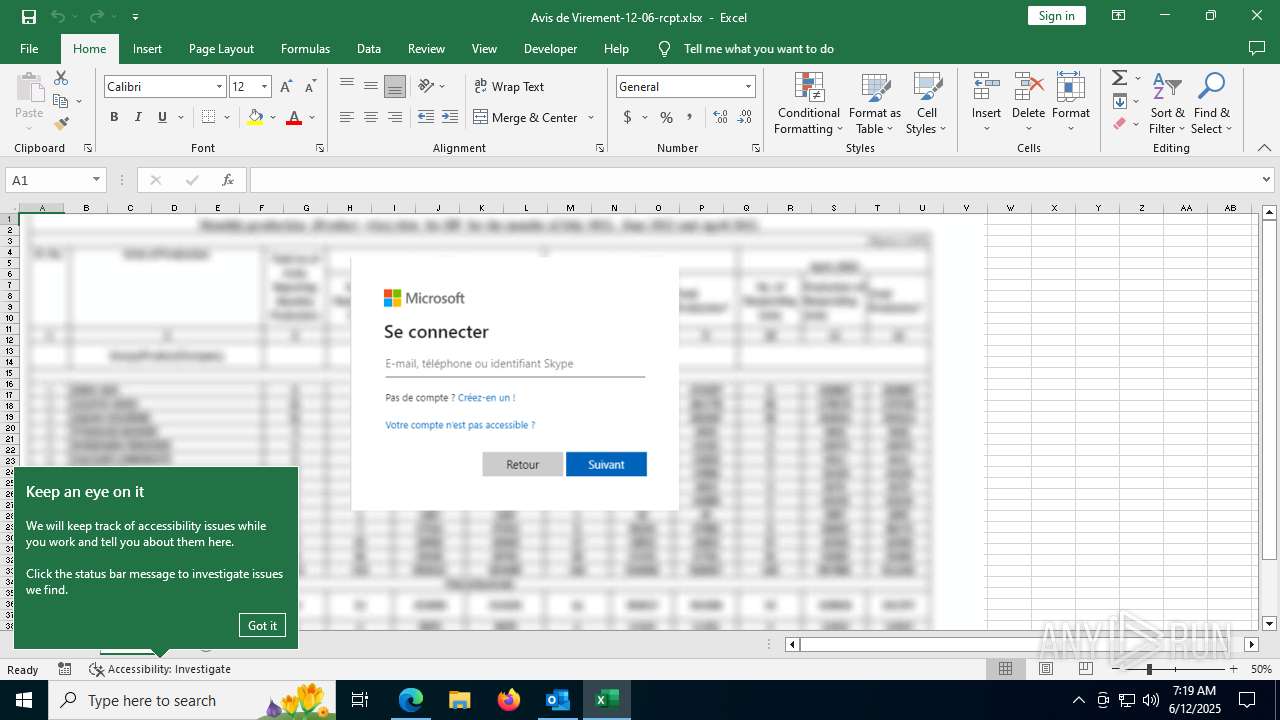
Task: Switch to the Page Layout tab
Action: (221, 49)
